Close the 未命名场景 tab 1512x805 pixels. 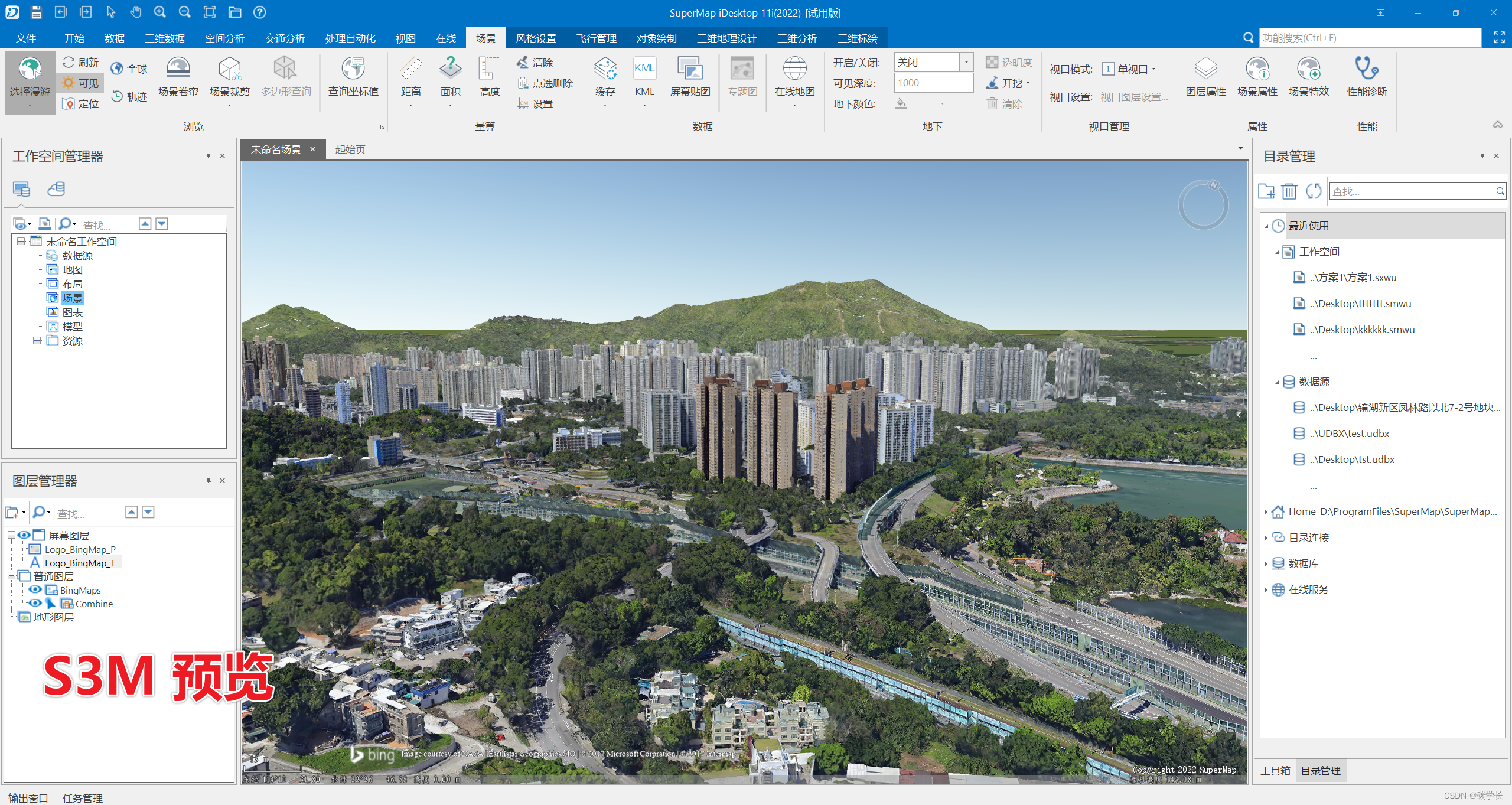pos(313,149)
